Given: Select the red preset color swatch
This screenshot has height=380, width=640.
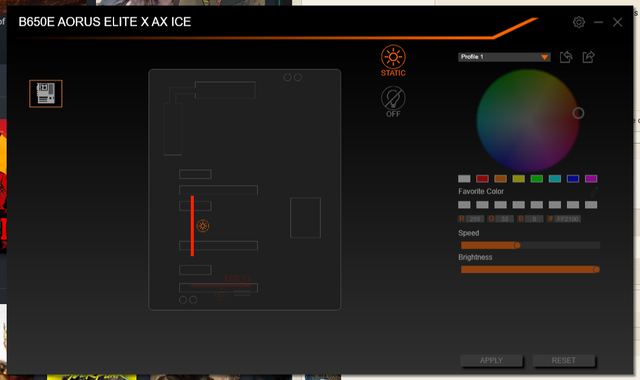Looking at the screenshot, I should coord(482,178).
